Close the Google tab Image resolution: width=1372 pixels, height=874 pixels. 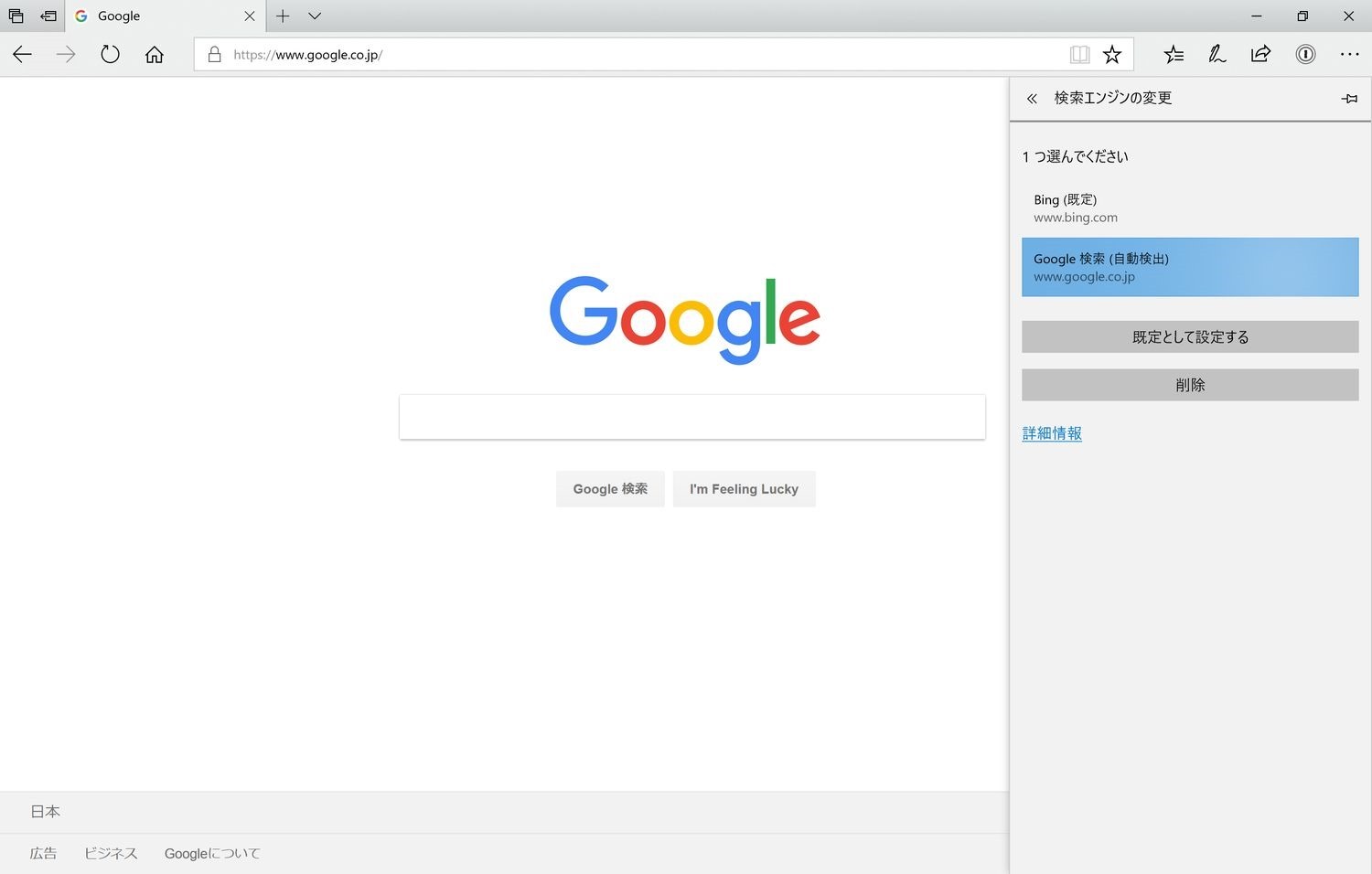(249, 16)
